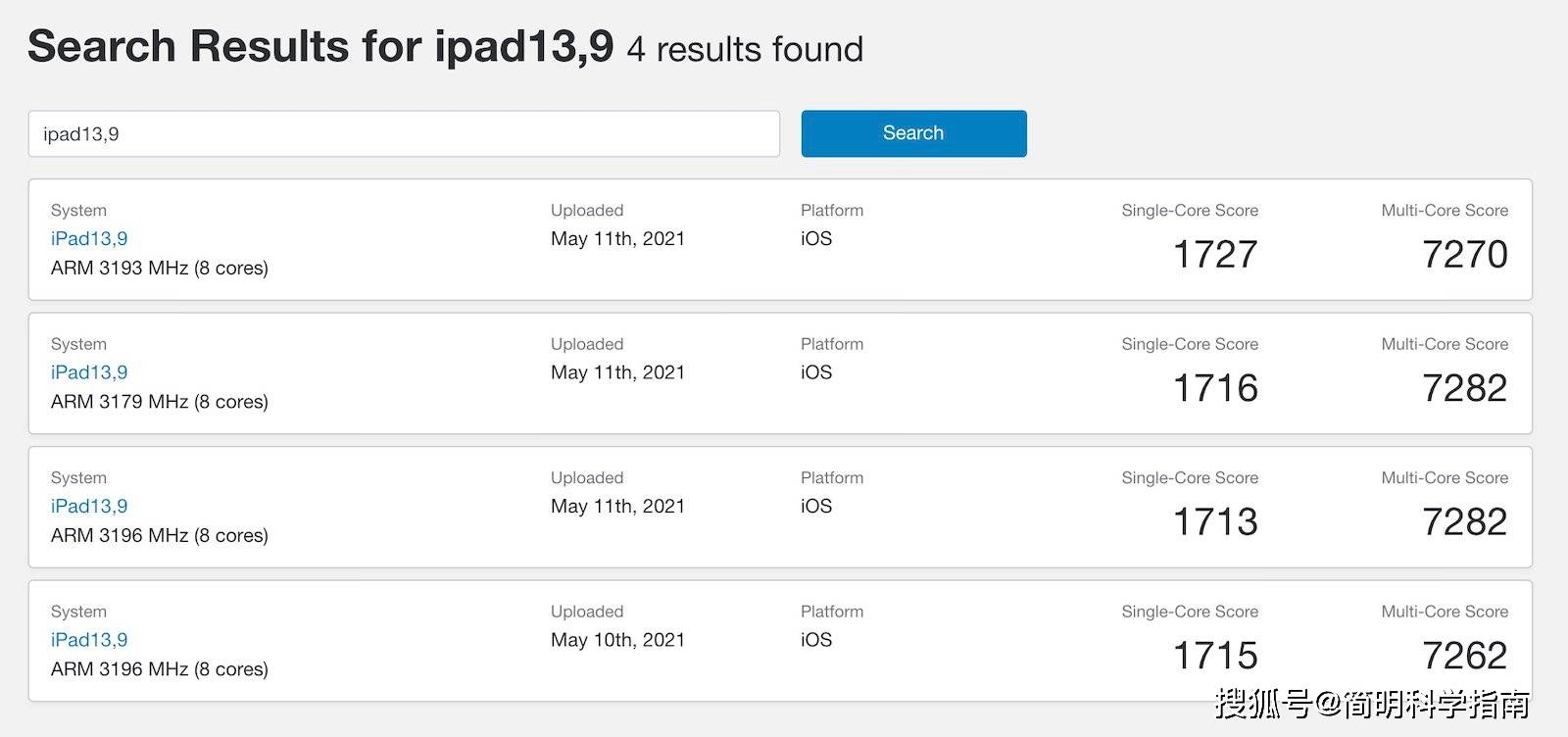Screen dimensions: 1568x737
Task: Select the single-core score 1715
Action: (1215, 656)
